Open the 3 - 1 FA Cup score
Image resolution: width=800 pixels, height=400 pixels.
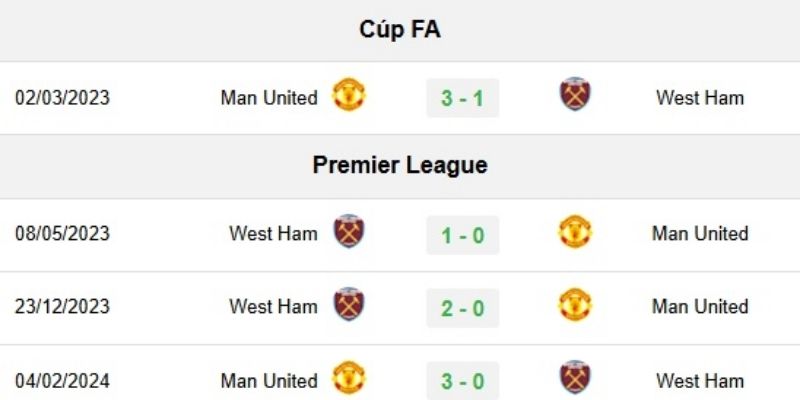462,98
